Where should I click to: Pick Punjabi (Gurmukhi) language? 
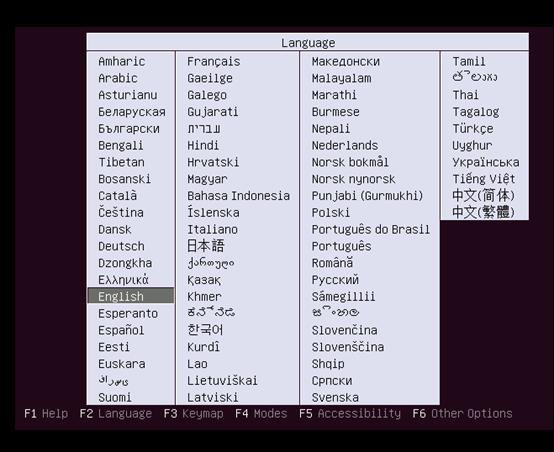[367, 195]
